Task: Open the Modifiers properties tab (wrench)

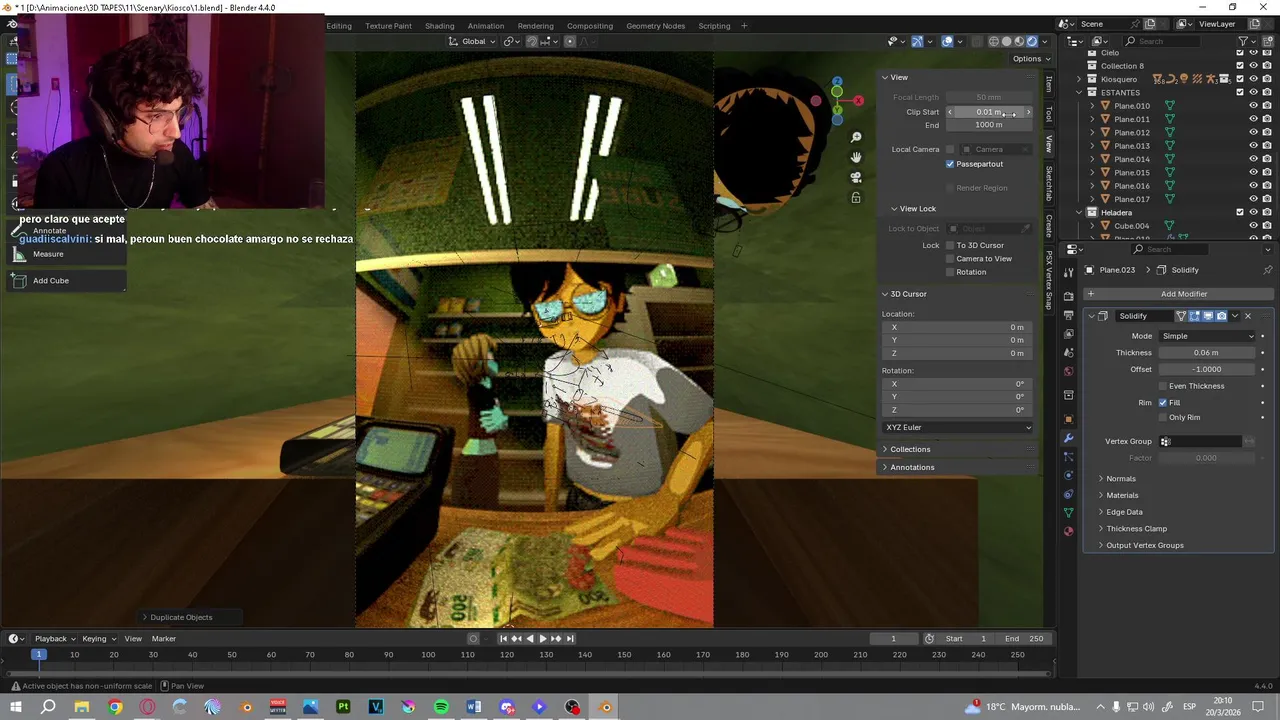Action: (x=1068, y=439)
